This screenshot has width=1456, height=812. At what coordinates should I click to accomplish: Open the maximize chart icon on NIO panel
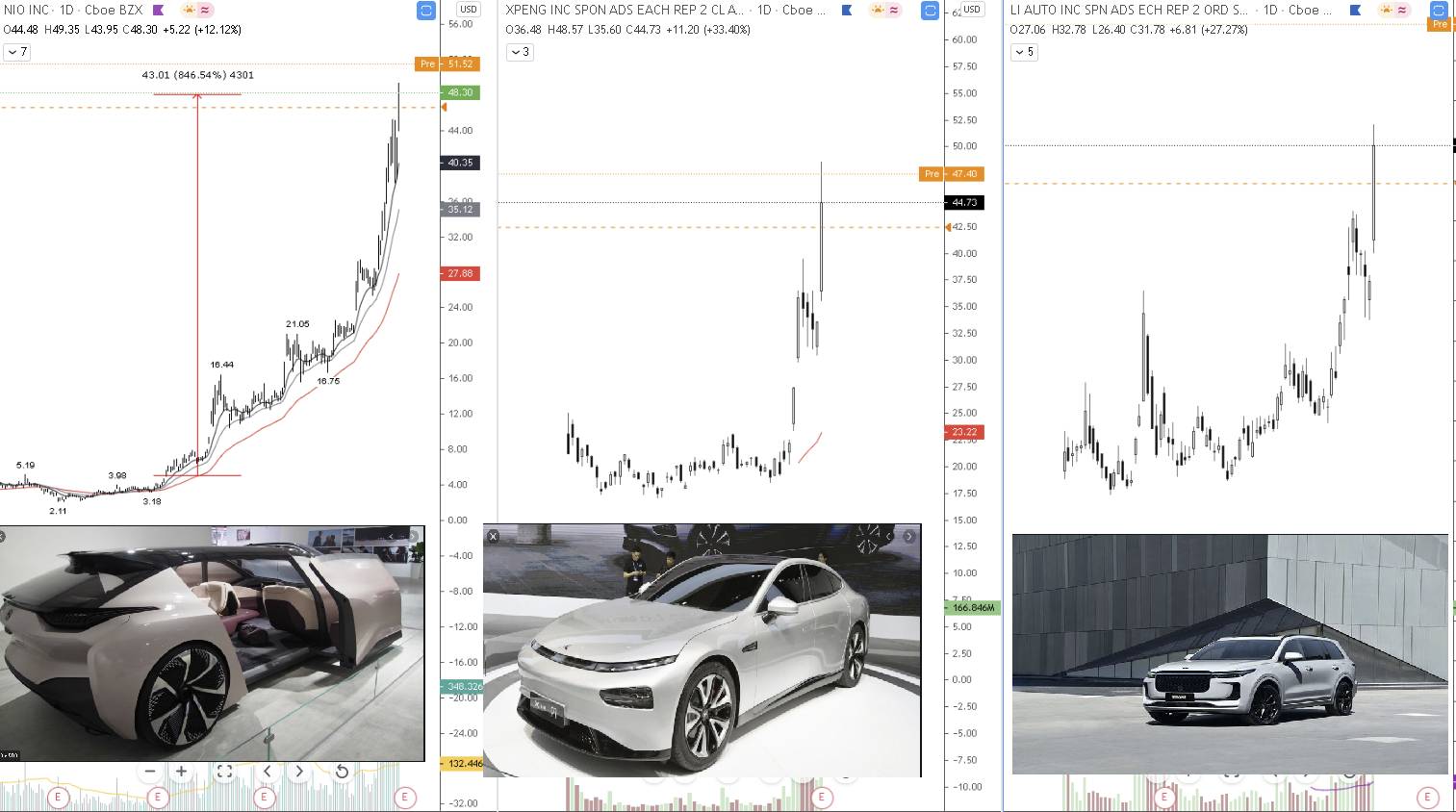(x=424, y=11)
